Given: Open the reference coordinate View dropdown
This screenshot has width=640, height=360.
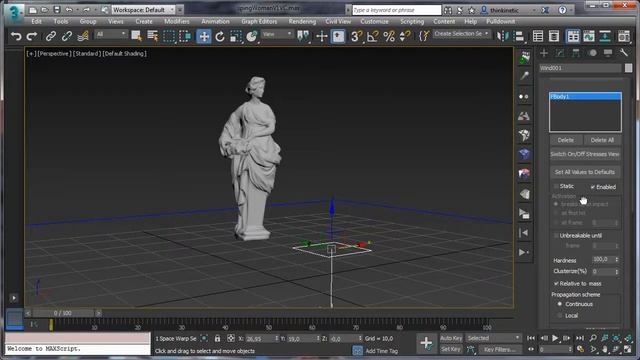Looking at the screenshot, I should [277, 34].
